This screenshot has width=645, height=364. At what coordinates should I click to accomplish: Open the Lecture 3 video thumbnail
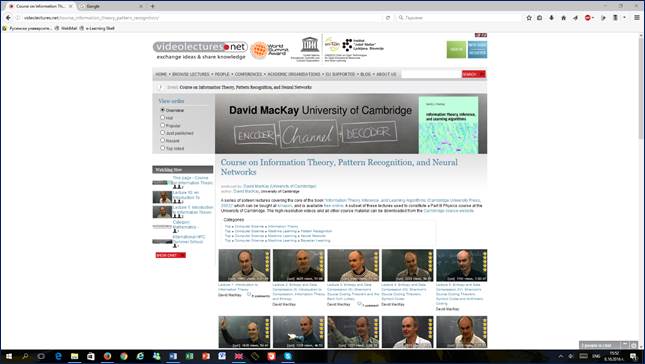[x=353, y=265]
